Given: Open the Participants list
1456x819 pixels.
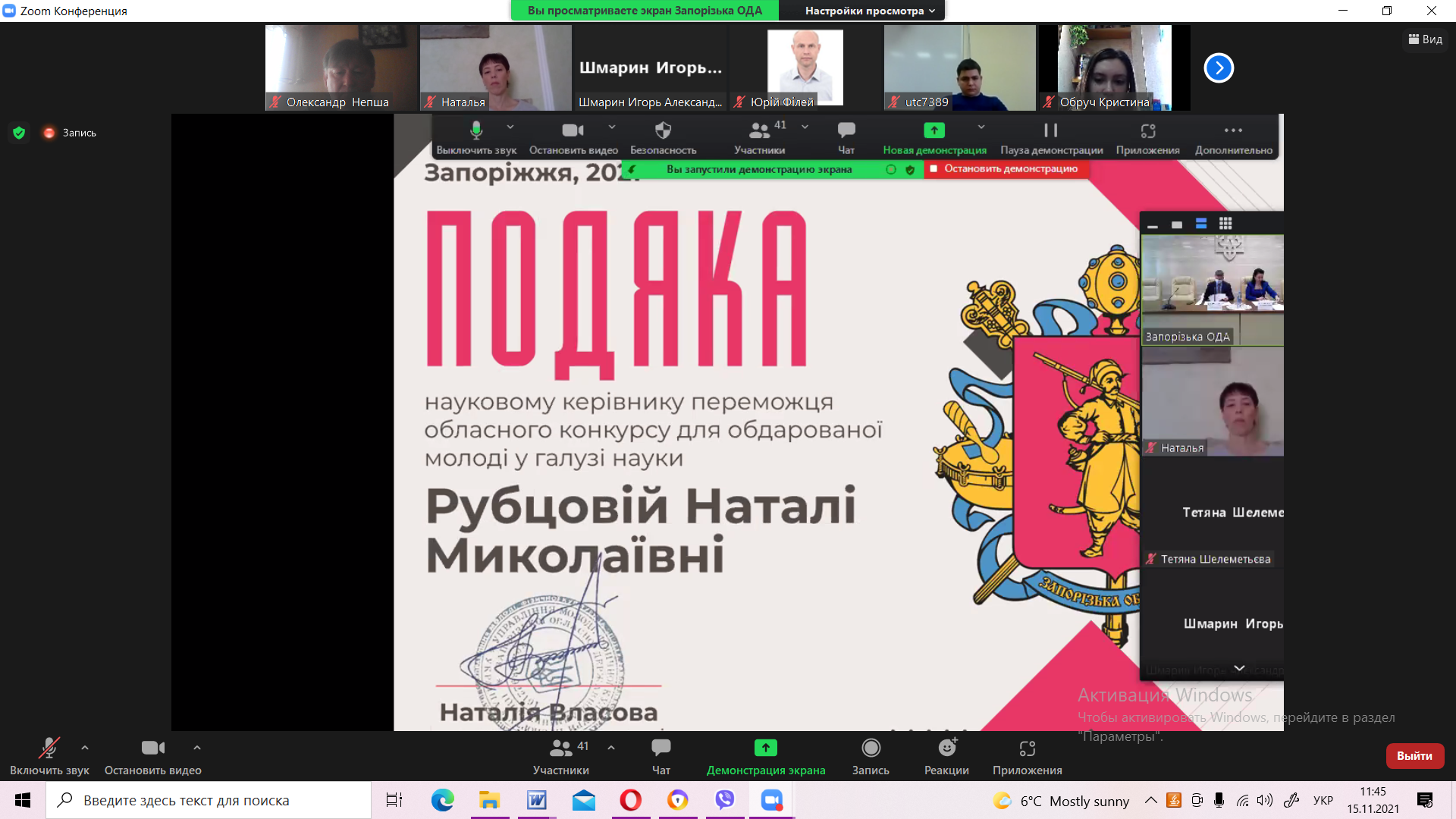Looking at the screenshot, I should click(x=560, y=748).
